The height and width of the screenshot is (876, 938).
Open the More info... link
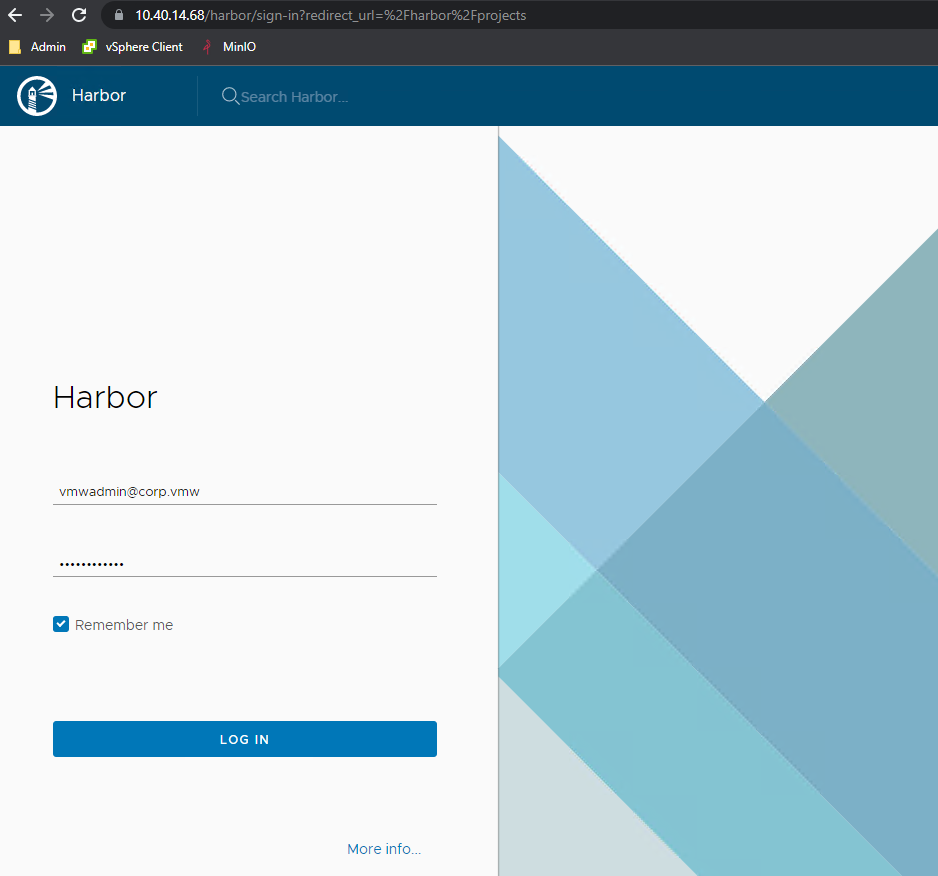384,848
